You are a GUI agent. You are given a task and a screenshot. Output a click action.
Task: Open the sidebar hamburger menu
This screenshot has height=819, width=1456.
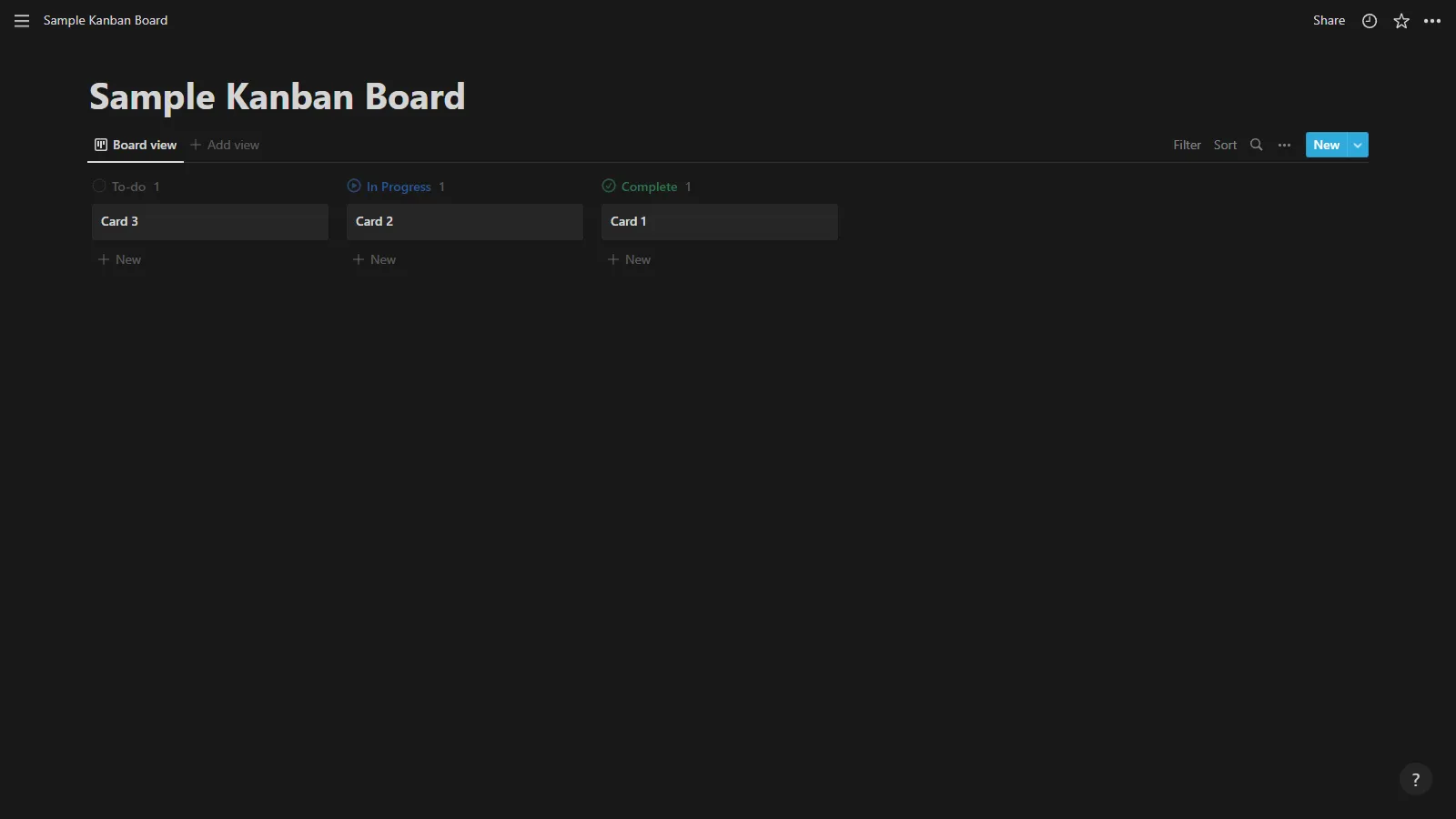[22, 21]
